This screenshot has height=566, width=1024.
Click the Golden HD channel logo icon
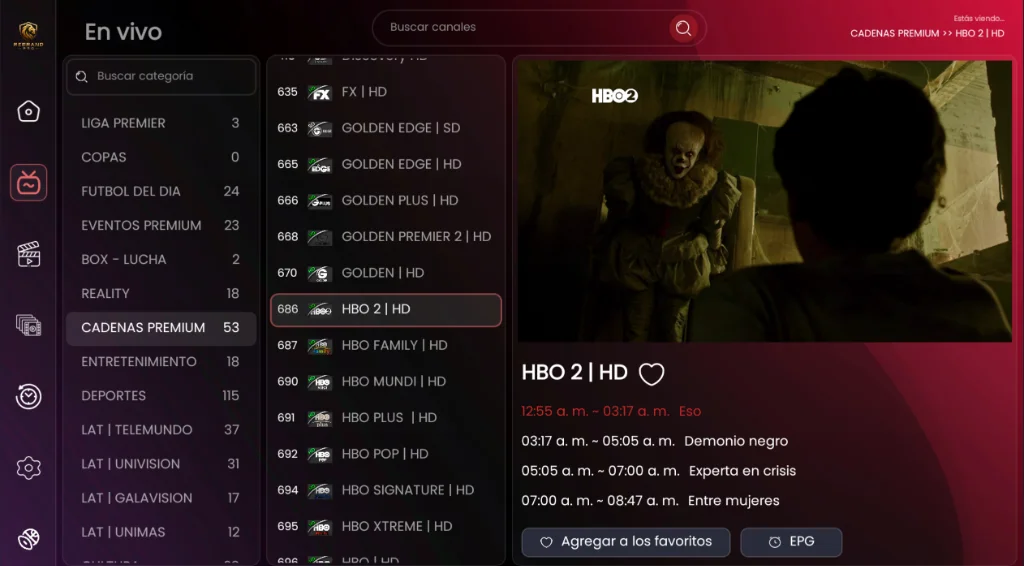(x=320, y=274)
